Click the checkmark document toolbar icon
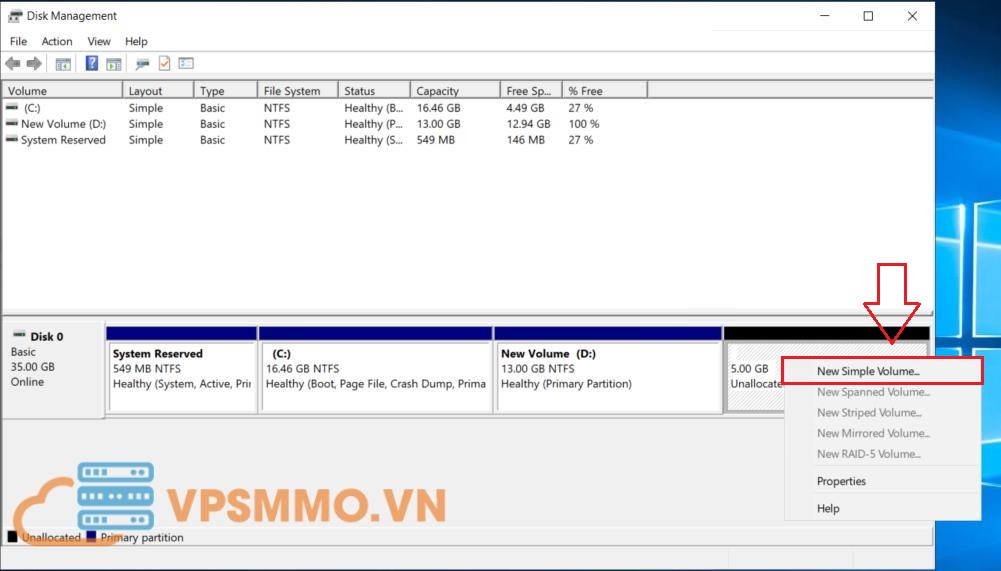Image resolution: width=1001 pixels, height=571 pixels. coord(164,64)
